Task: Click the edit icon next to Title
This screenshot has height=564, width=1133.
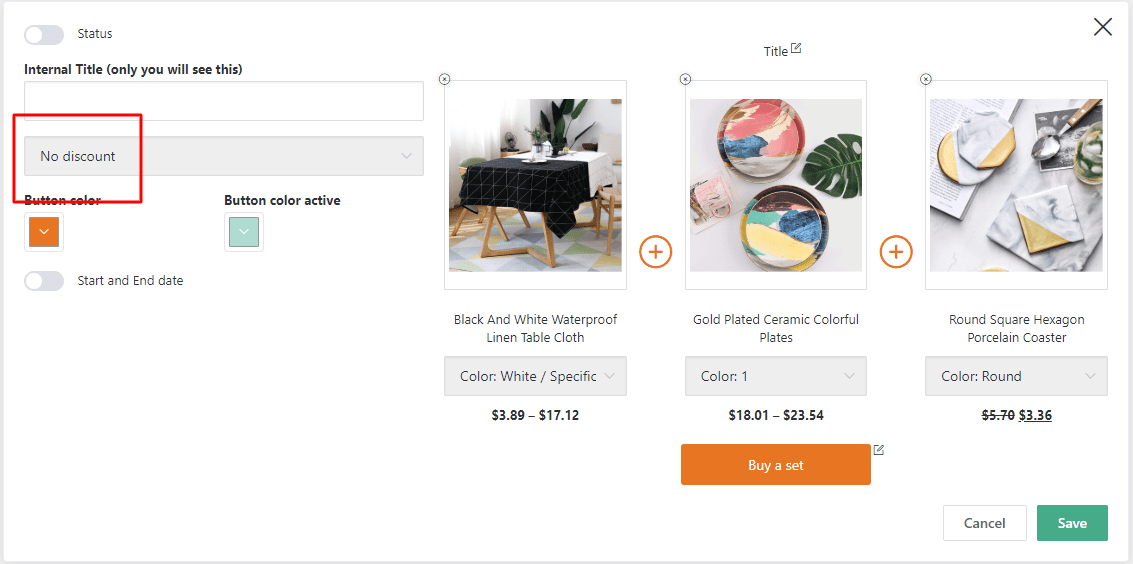Action: pyautogui.click(x=796, y=48)
